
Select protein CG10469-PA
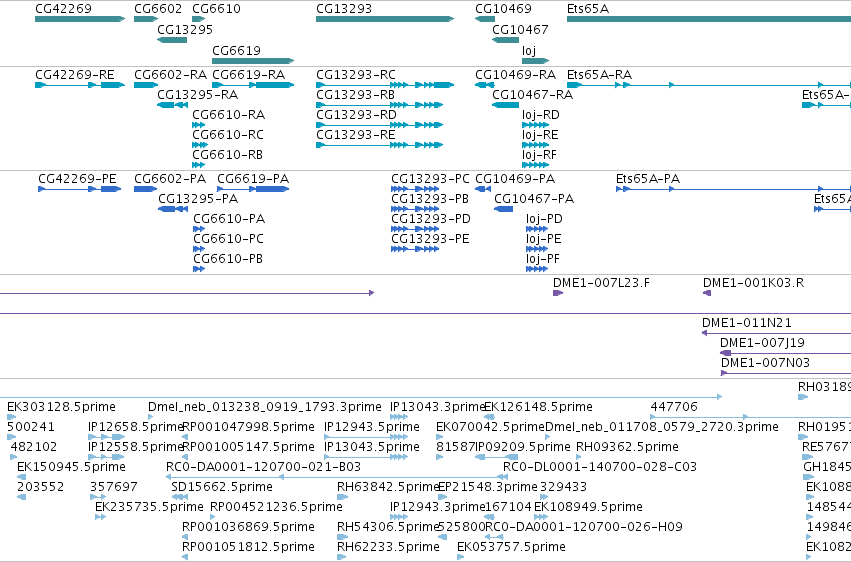click(x=483, y=189)
